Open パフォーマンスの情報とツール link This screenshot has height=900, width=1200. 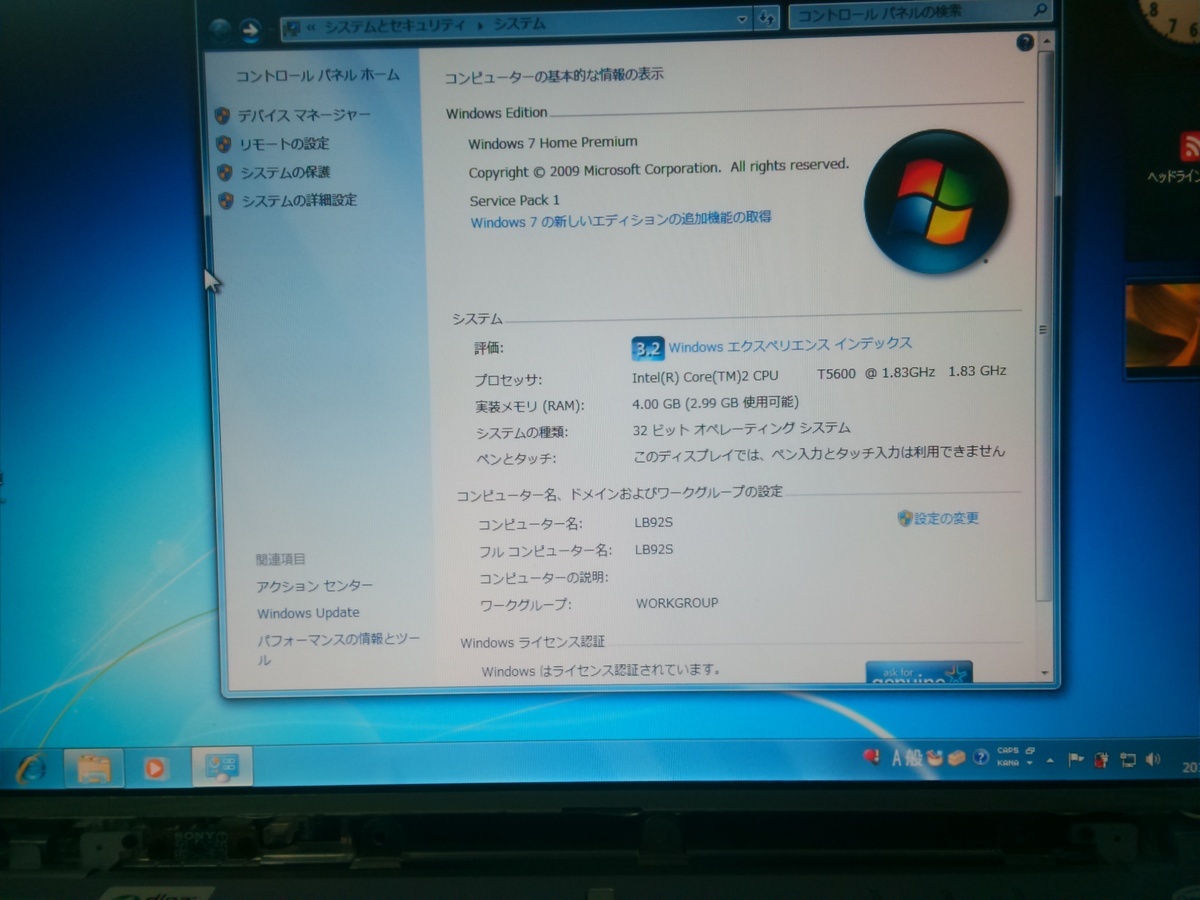click(x=338, y=649)
